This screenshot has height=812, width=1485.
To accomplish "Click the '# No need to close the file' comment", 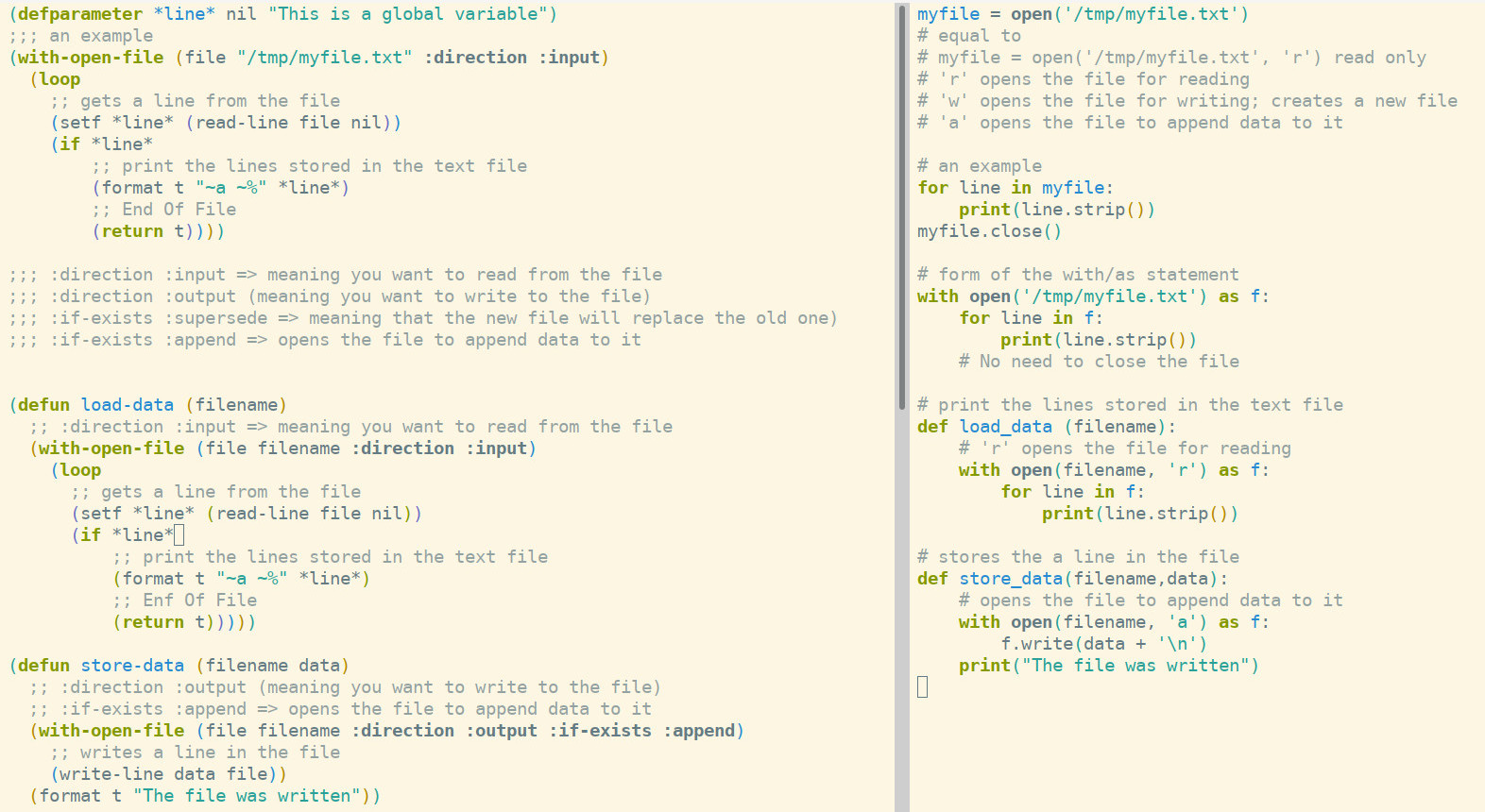I will 1099,362.
